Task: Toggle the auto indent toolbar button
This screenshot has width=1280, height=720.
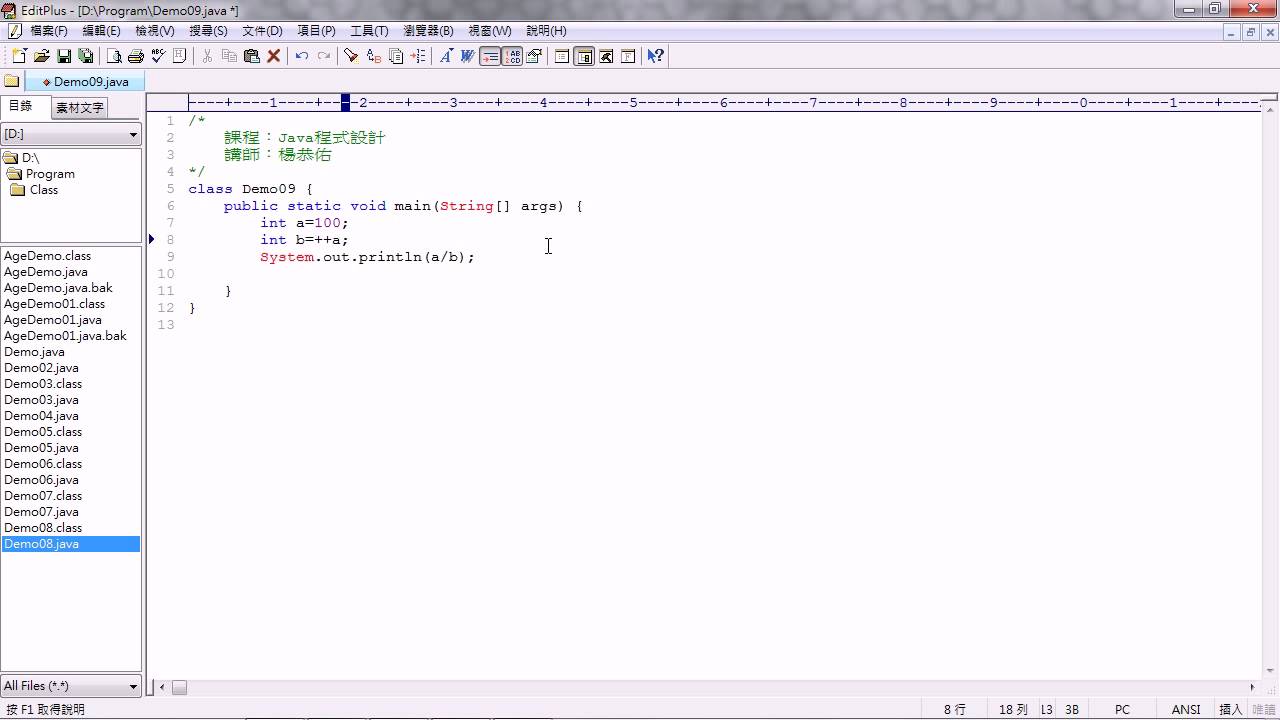Action: coord(490,56)
